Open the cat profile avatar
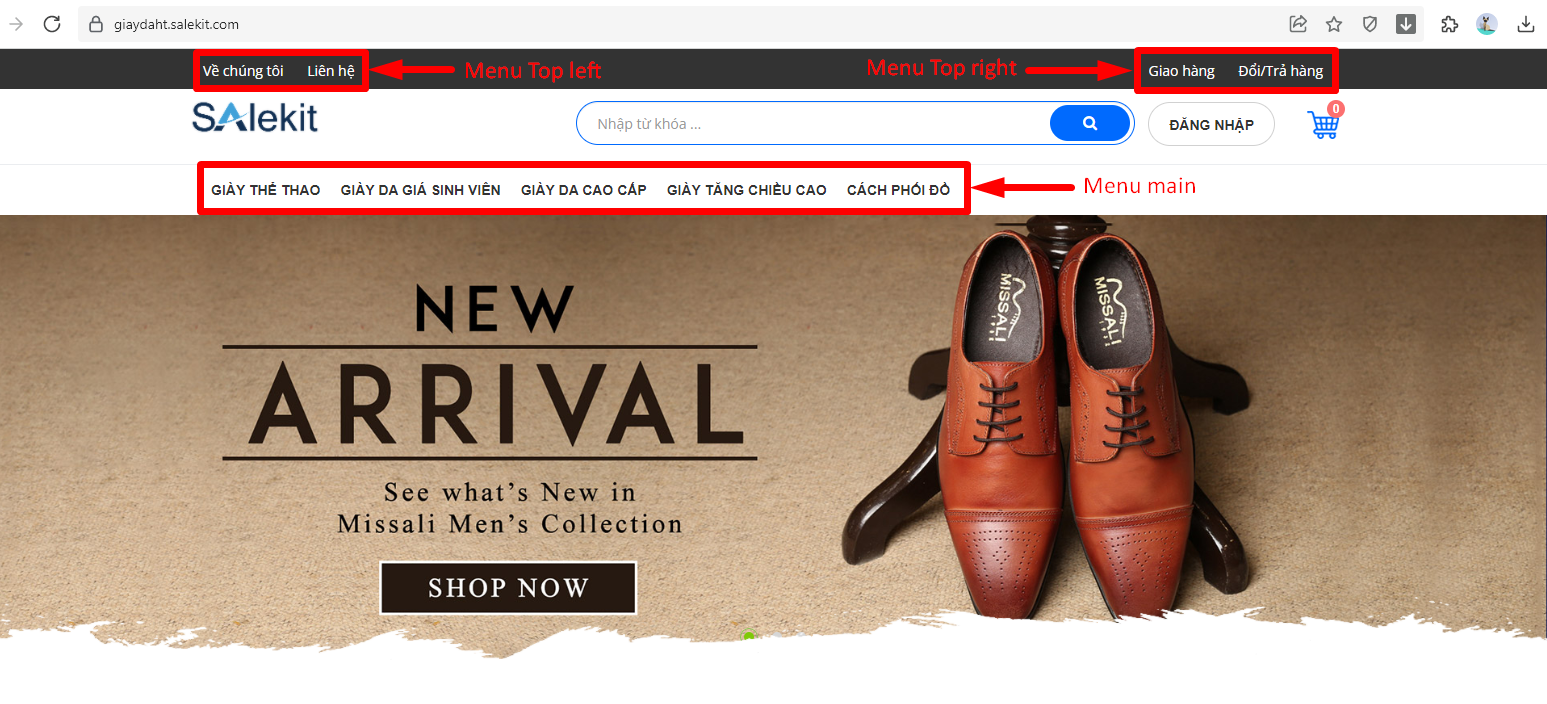The image size is (1547, 704). [x=1487, y=24]
